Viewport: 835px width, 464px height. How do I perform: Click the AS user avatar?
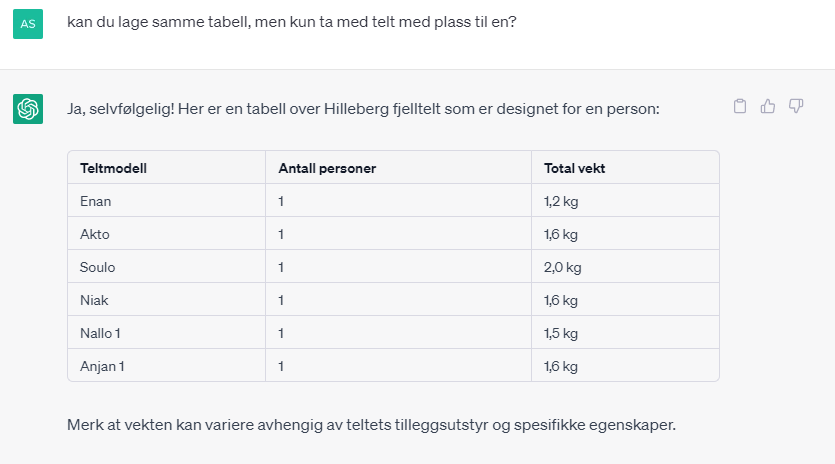(28, 24)
